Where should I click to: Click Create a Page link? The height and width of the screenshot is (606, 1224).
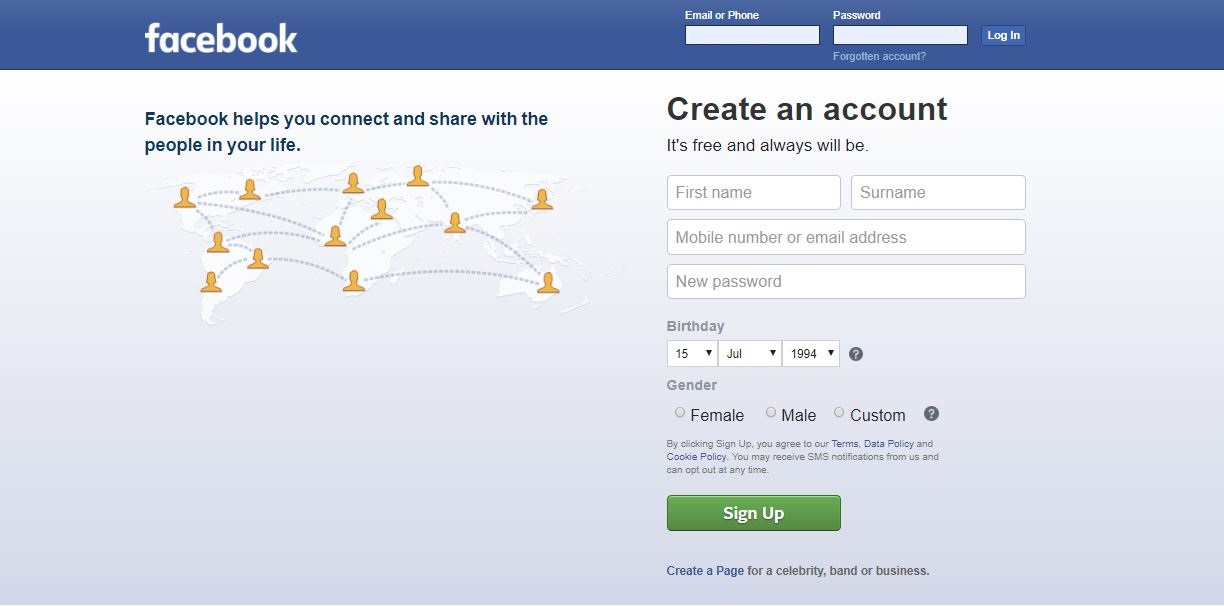click(705, 570)
